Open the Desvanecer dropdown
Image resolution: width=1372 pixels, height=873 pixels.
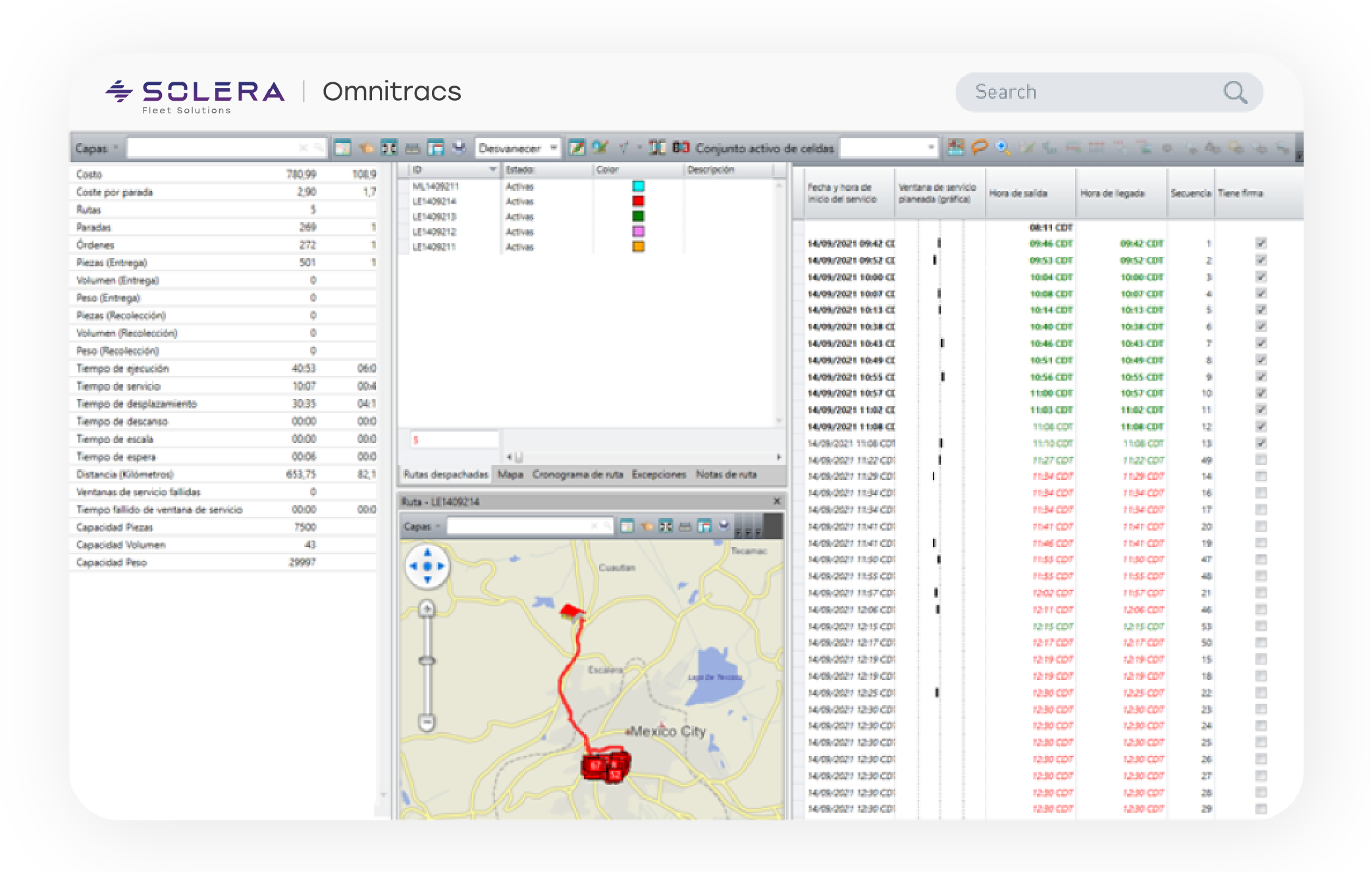[553, 148]
